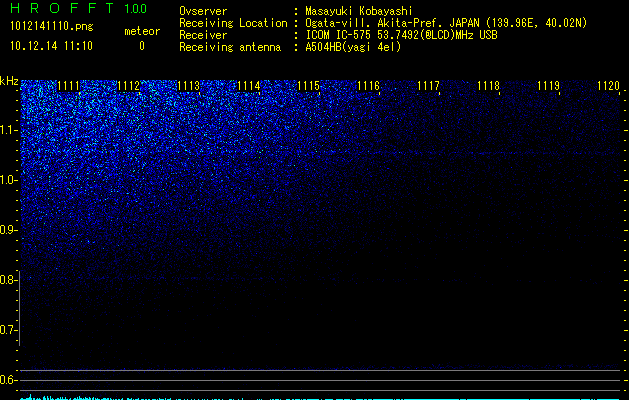The height and width of the screenshot is (400, 629).
Task: Click the Receiver field label
Action: [x=203, y=35]
